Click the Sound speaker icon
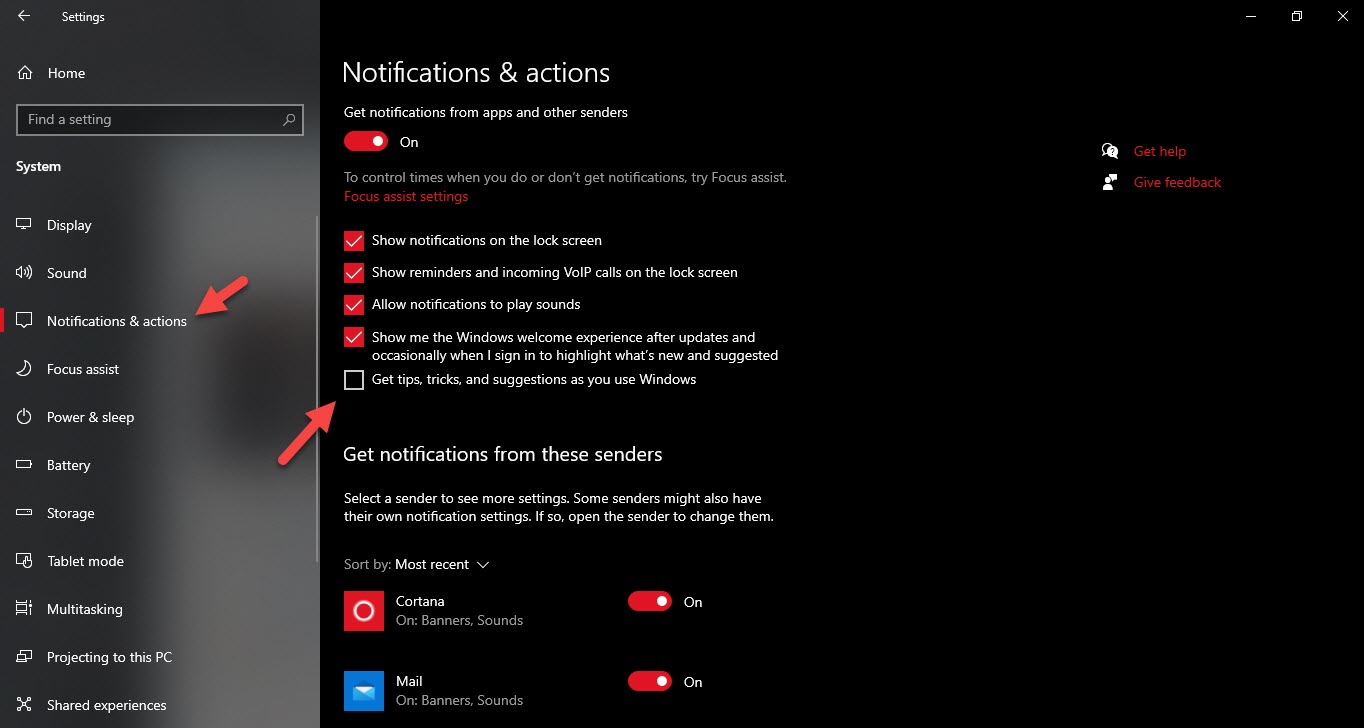The image size is (1364, 728). [25, 273]
